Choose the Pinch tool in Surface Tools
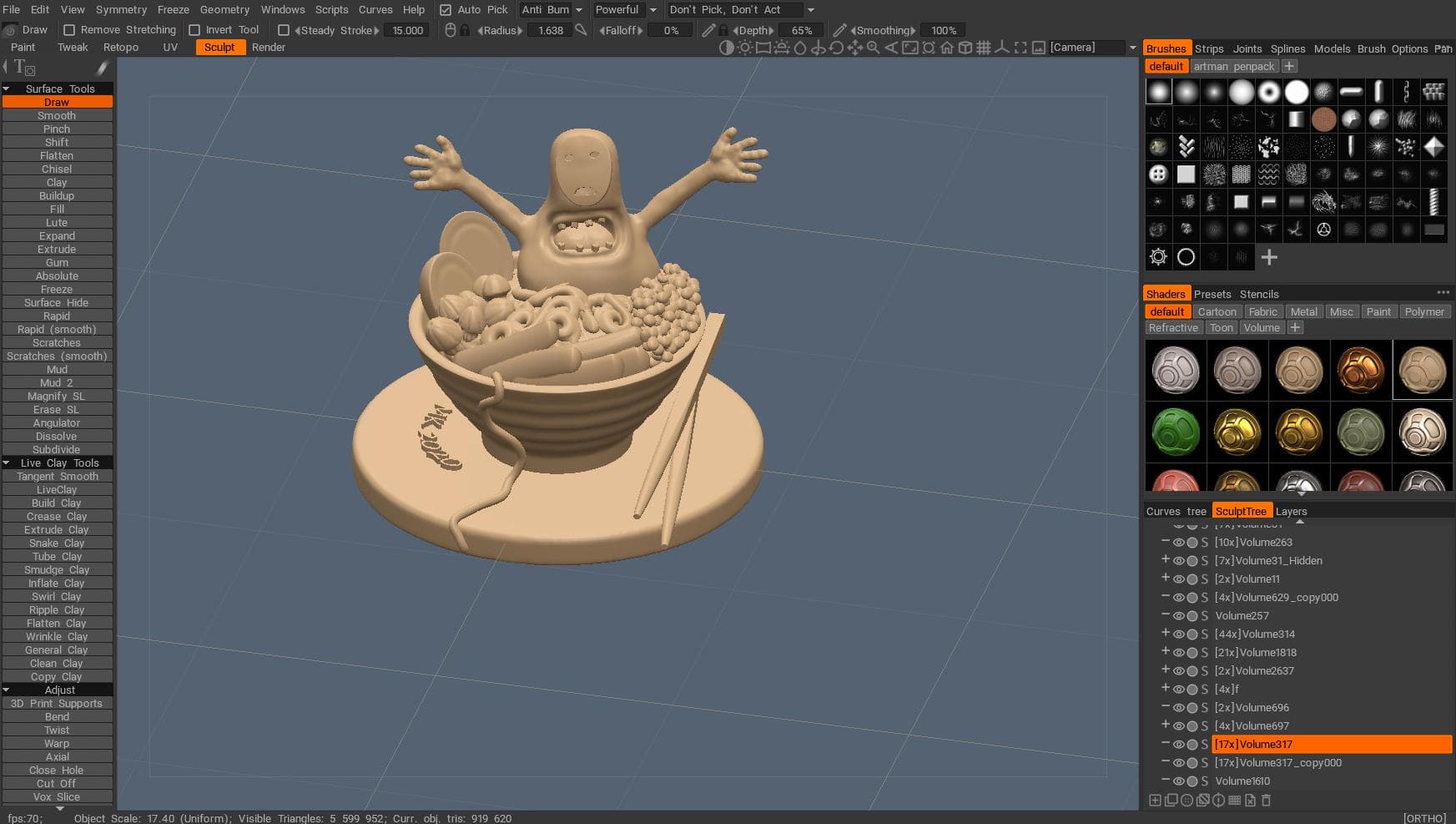This screenshot has height=824, width=1456. 57,129
